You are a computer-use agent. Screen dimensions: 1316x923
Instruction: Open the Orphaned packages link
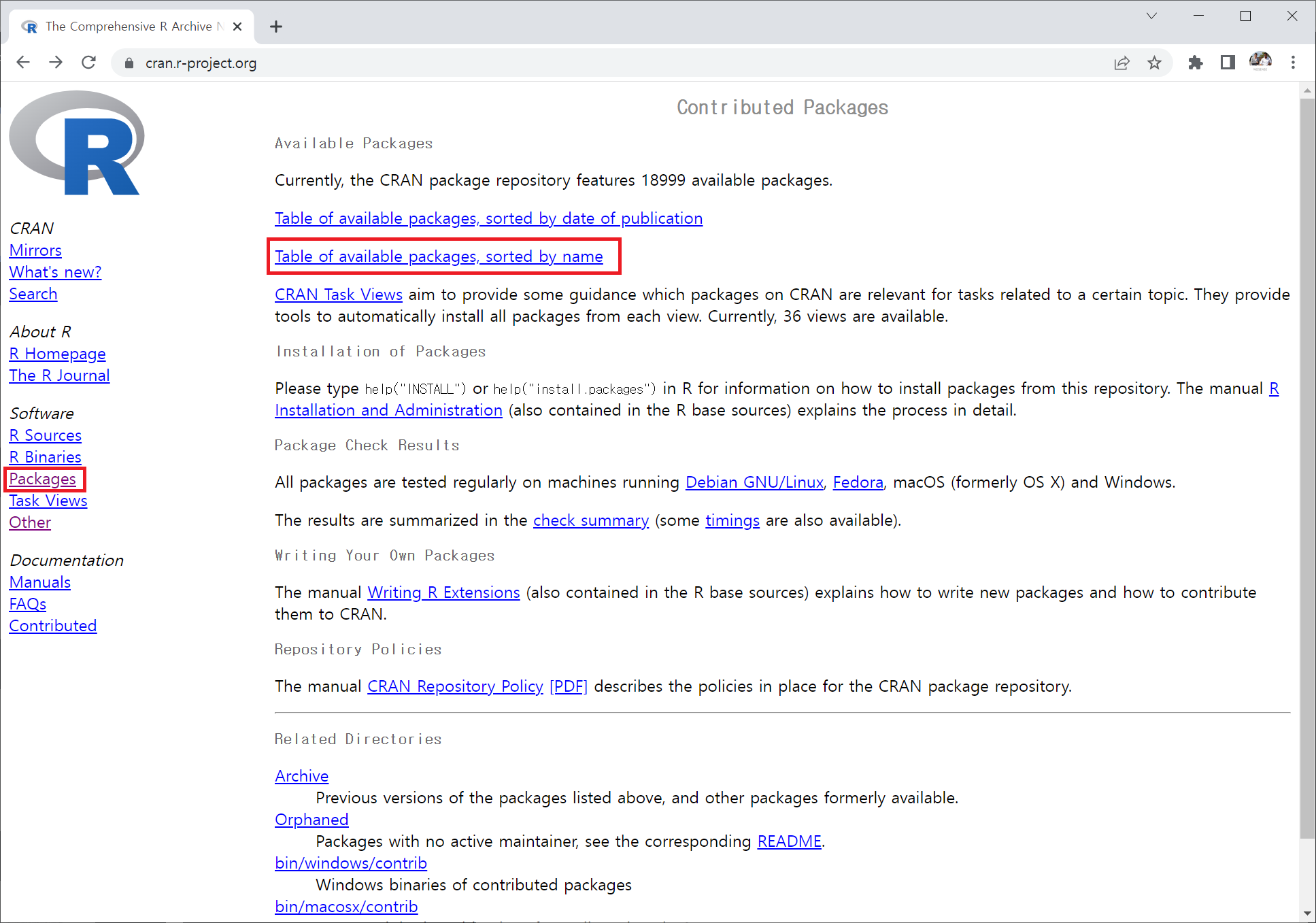(311, 820)
